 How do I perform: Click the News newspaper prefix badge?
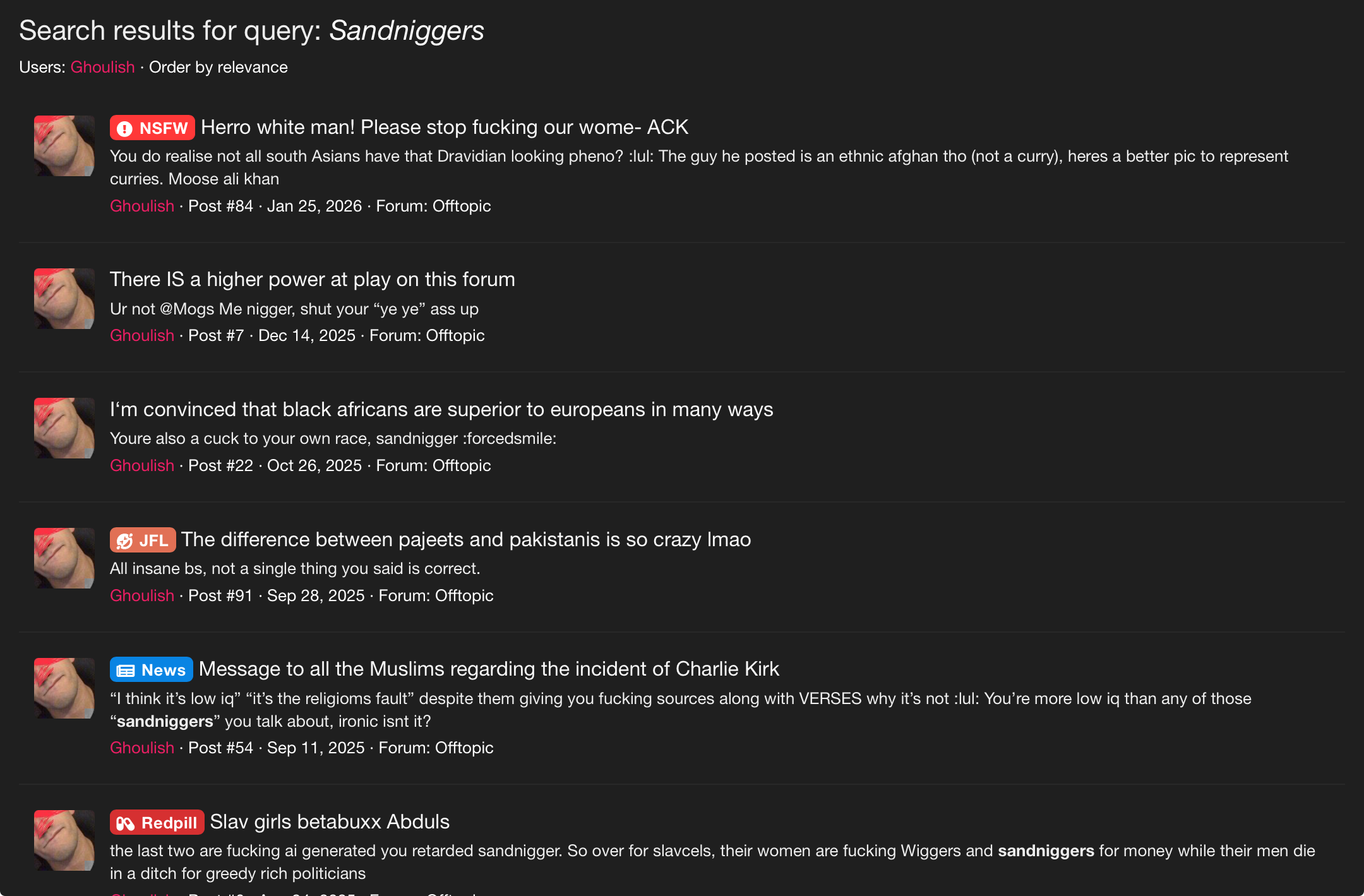coord(152,669)
